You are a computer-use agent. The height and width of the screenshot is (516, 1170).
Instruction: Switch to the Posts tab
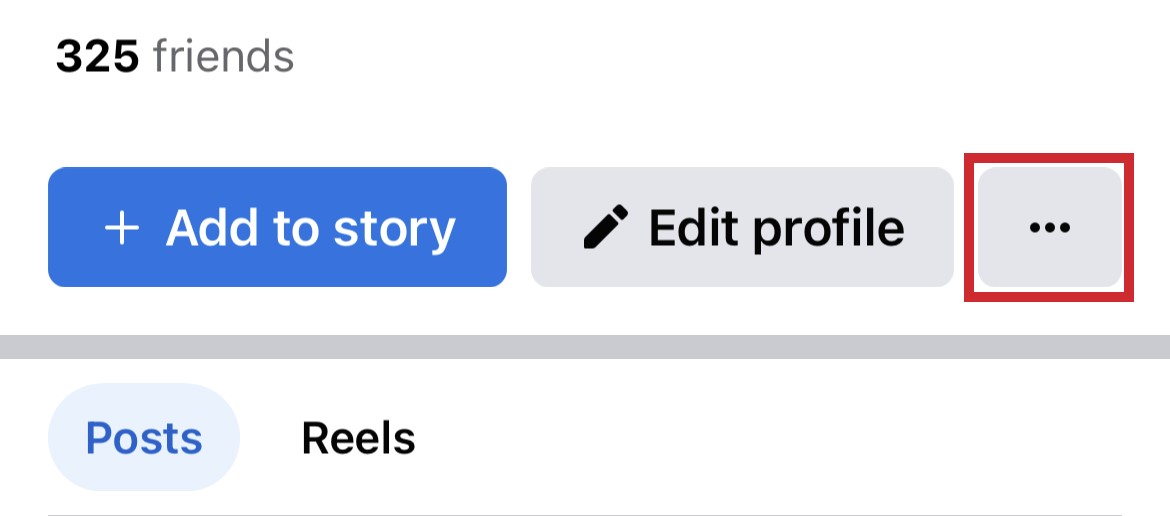144,438
